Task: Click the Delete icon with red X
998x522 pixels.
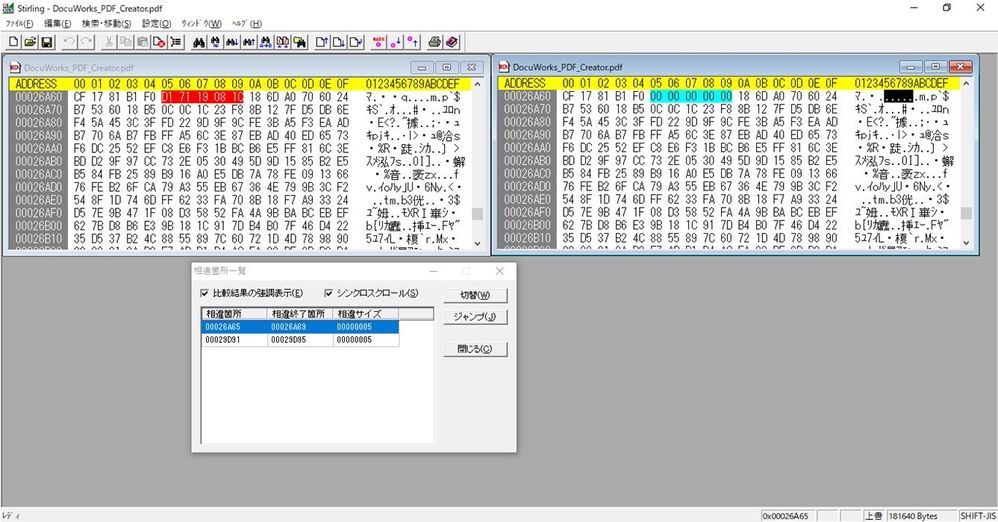Action: 159,42
